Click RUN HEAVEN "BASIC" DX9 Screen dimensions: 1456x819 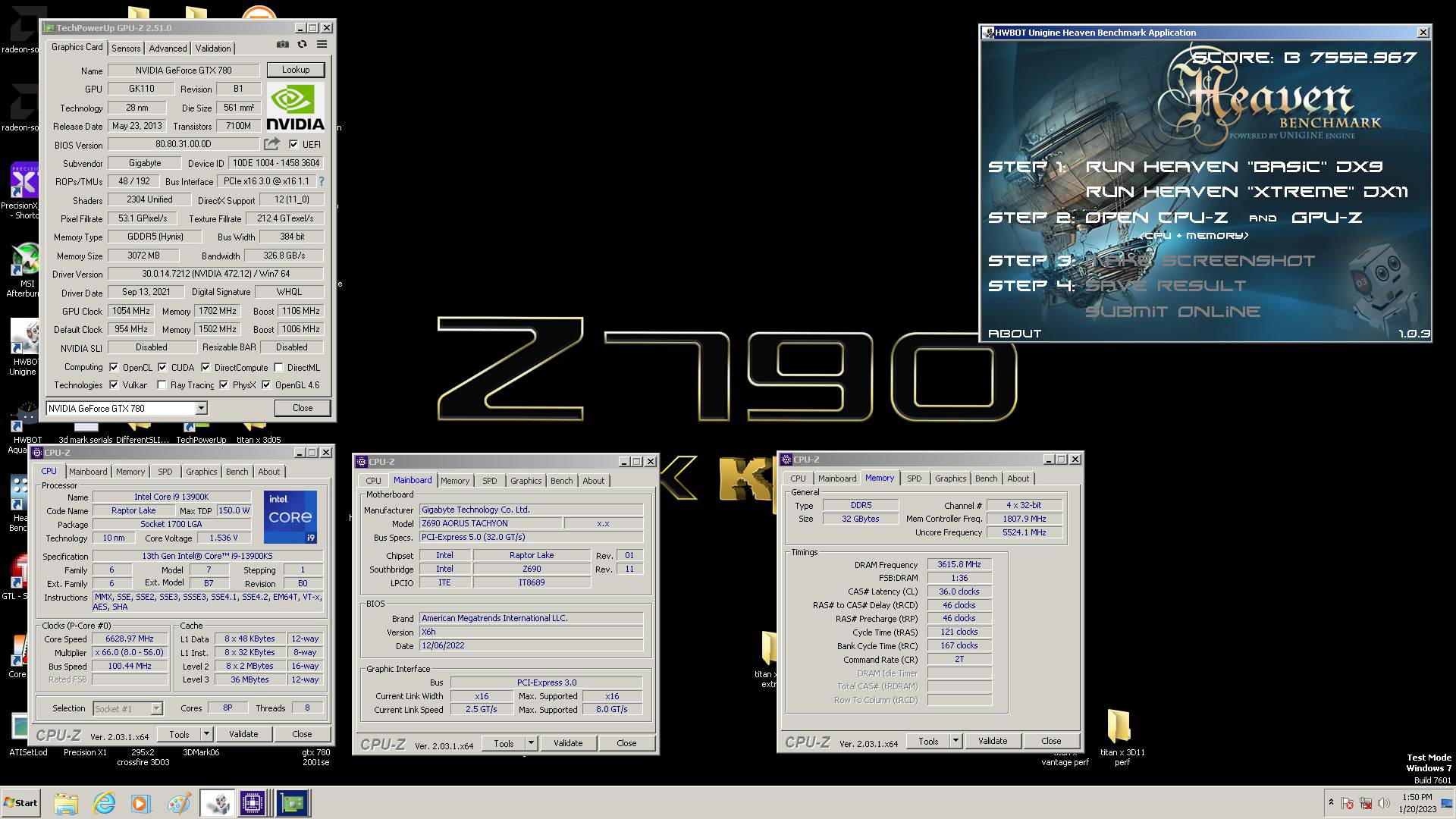[x=1234, y=167]
